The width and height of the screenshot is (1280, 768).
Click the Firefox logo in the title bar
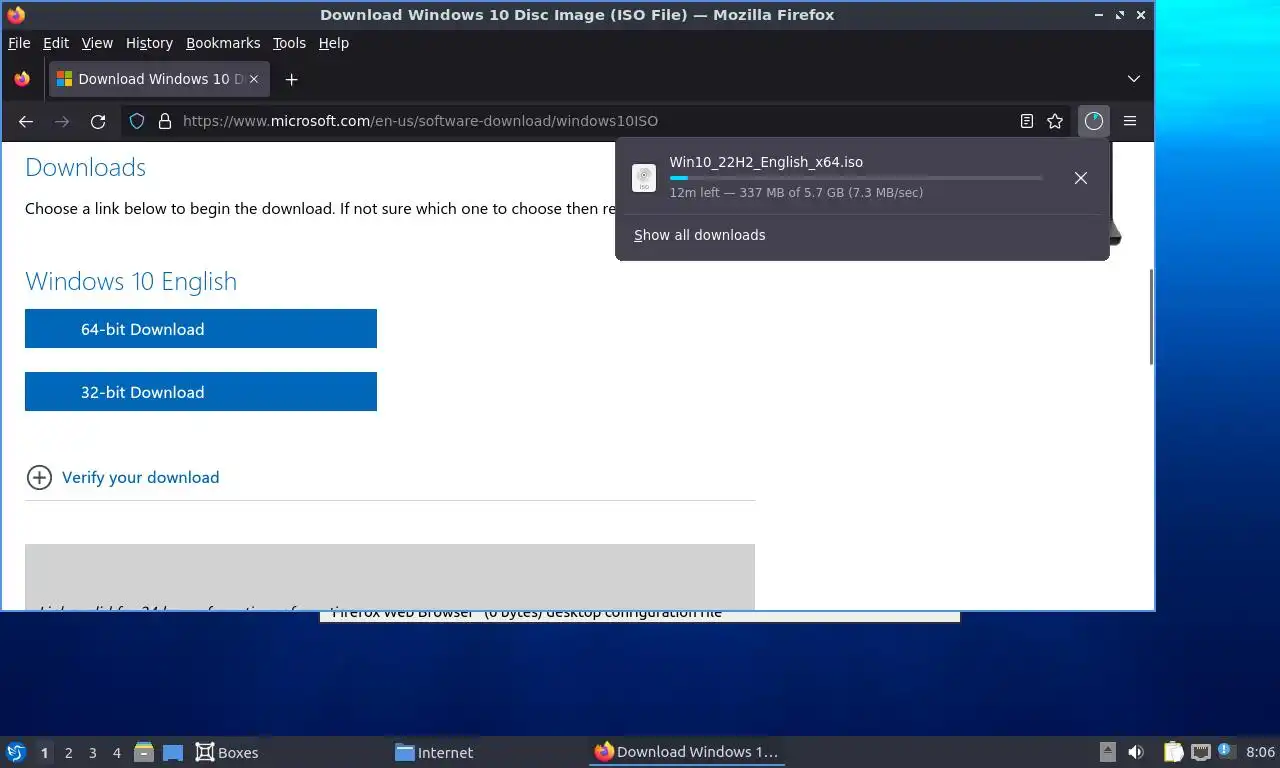15,15
